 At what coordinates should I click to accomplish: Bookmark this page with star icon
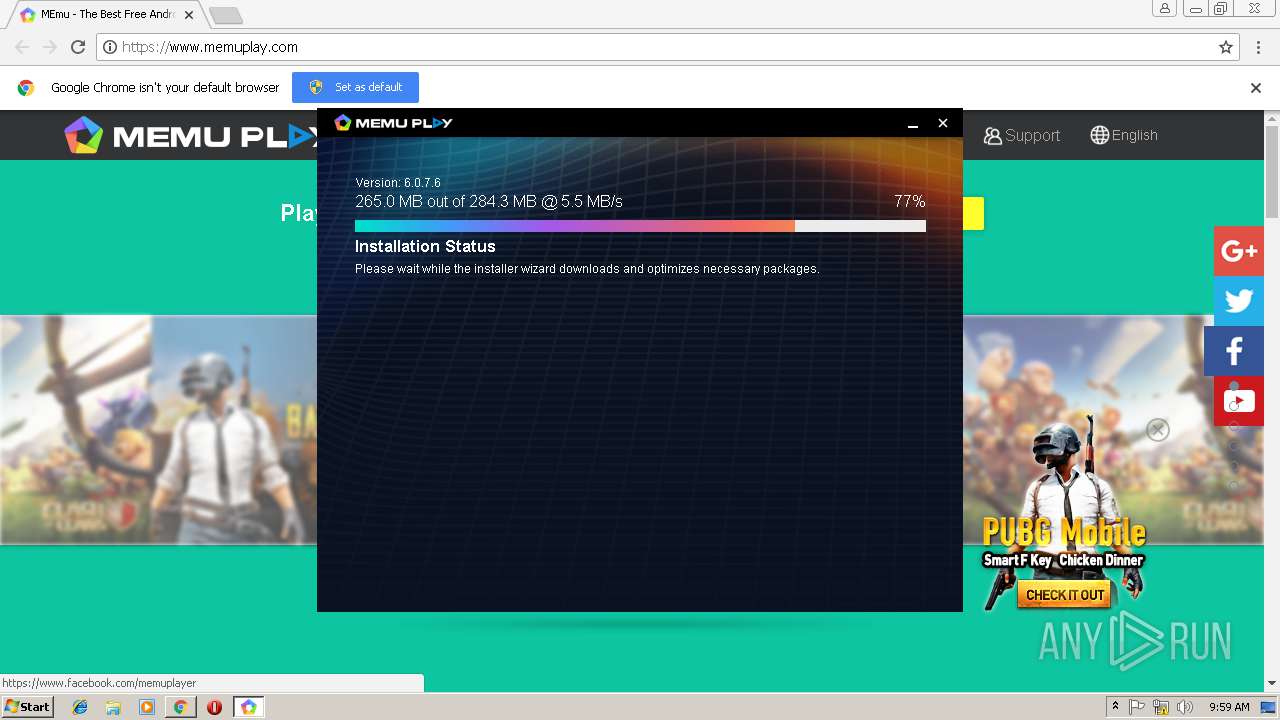click(1226, 47)
